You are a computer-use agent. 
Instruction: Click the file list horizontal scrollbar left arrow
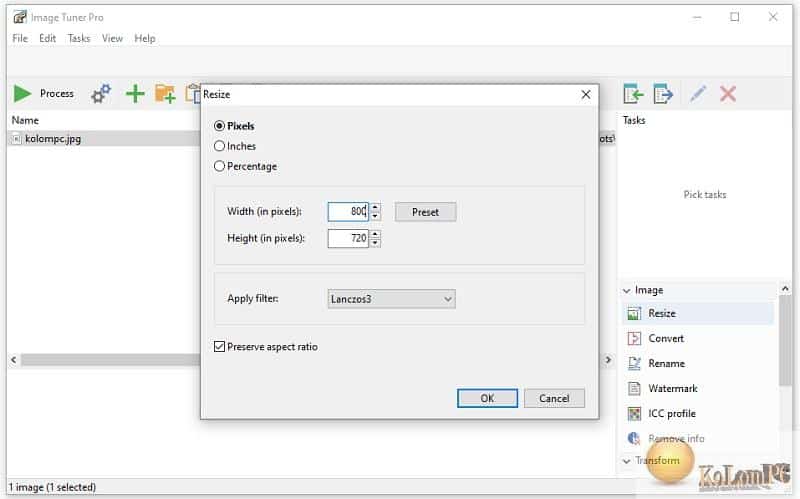(x=14, y=360)
